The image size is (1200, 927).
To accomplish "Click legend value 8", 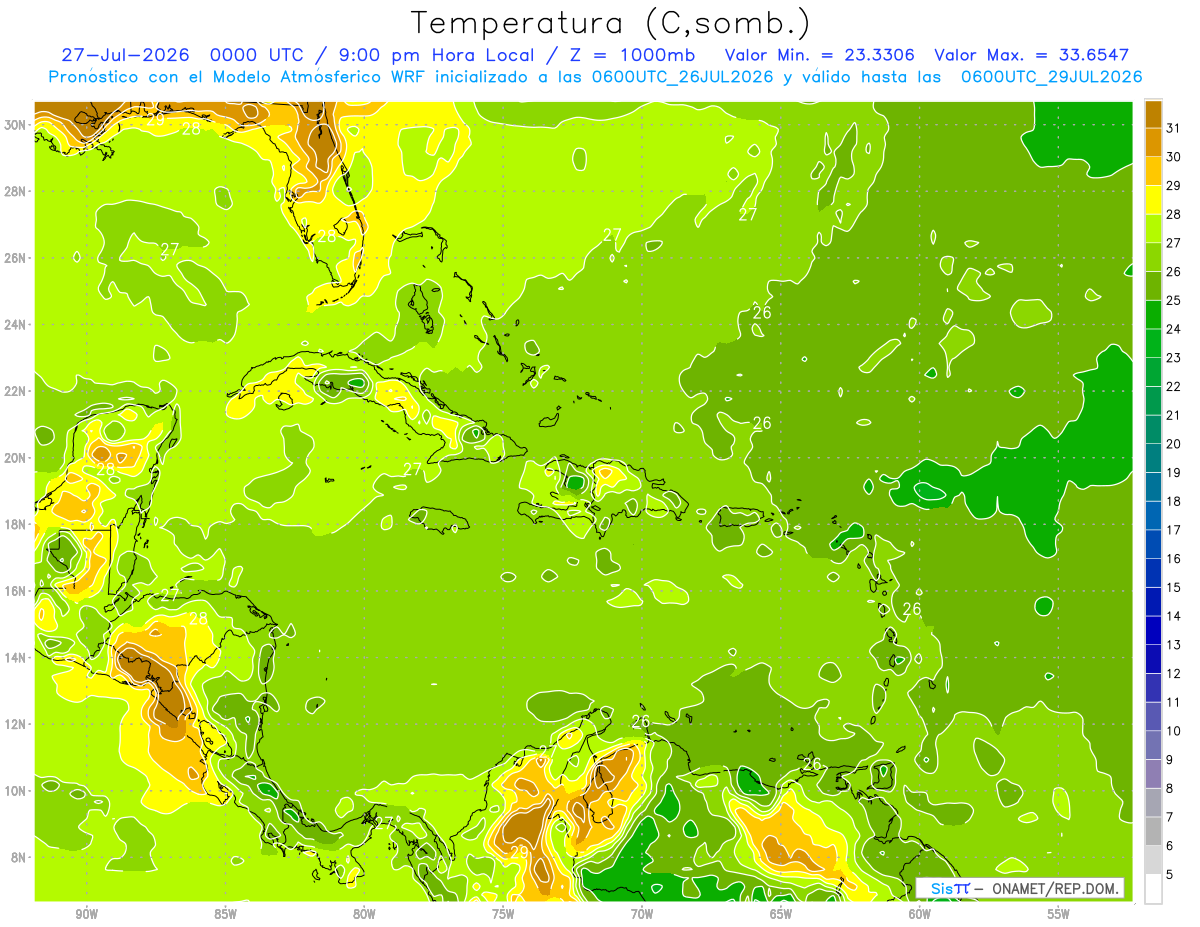I will pyautogui.click(x=1170, y=789).
